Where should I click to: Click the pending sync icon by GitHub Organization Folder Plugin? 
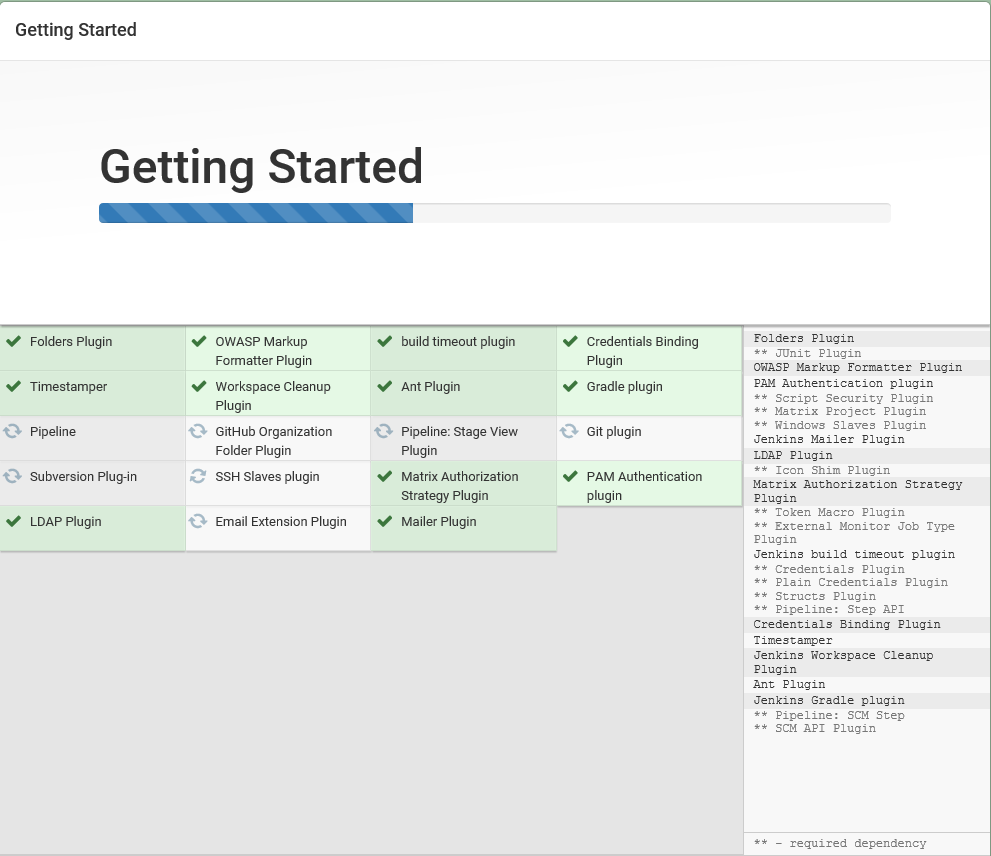(198, 431)
